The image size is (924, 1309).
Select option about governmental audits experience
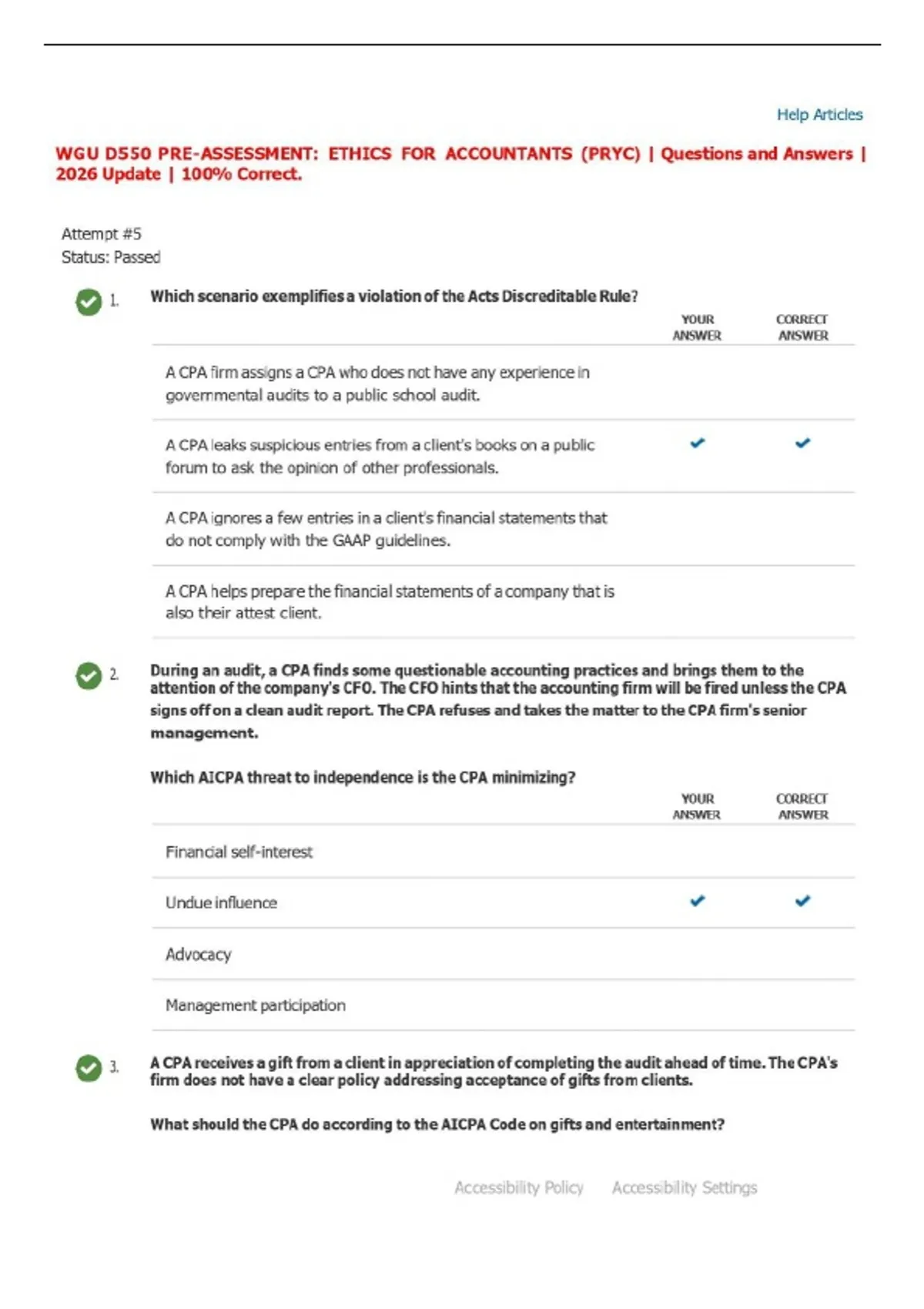(x=503, y=383)
